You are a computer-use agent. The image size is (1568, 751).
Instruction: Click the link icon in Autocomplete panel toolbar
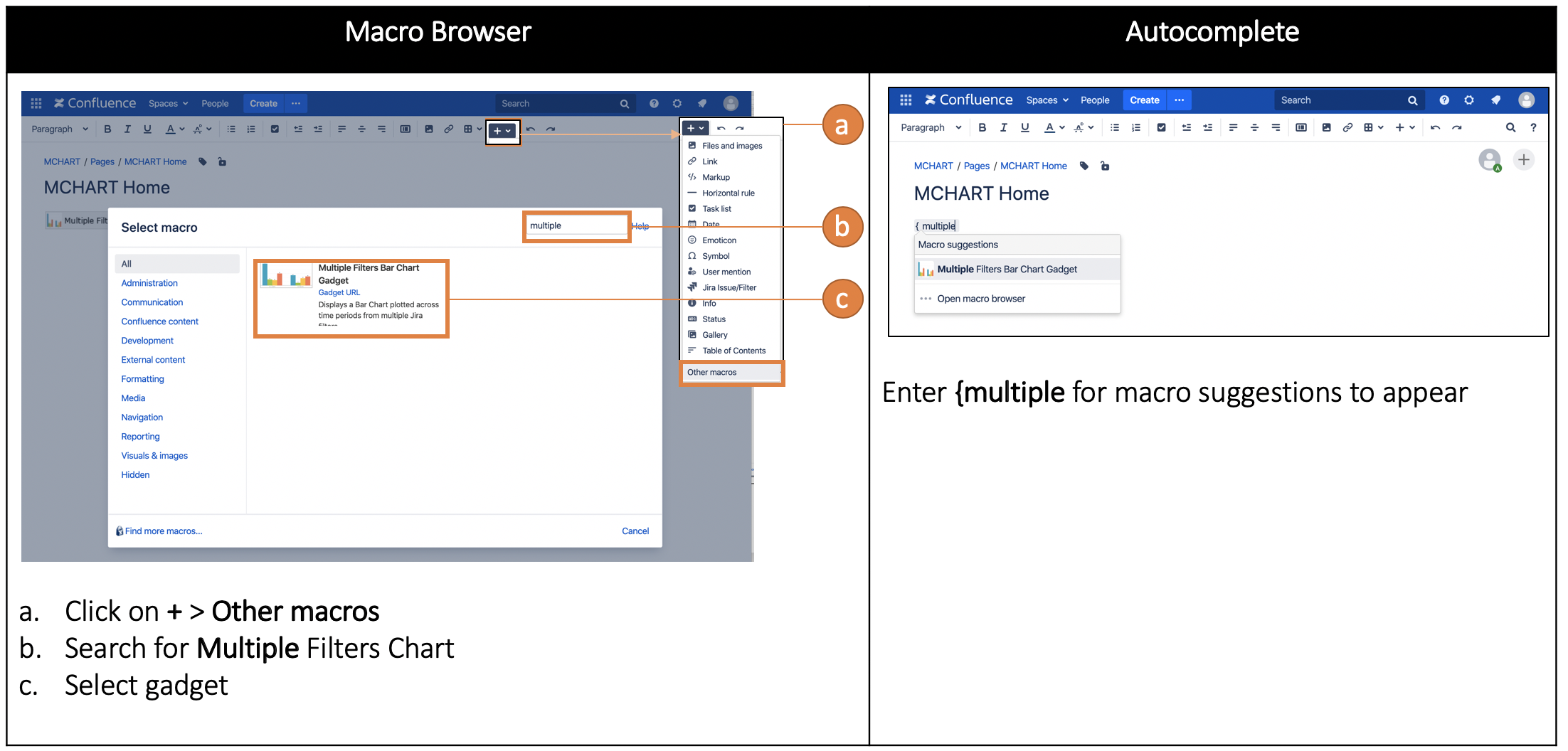[1347, 128]
